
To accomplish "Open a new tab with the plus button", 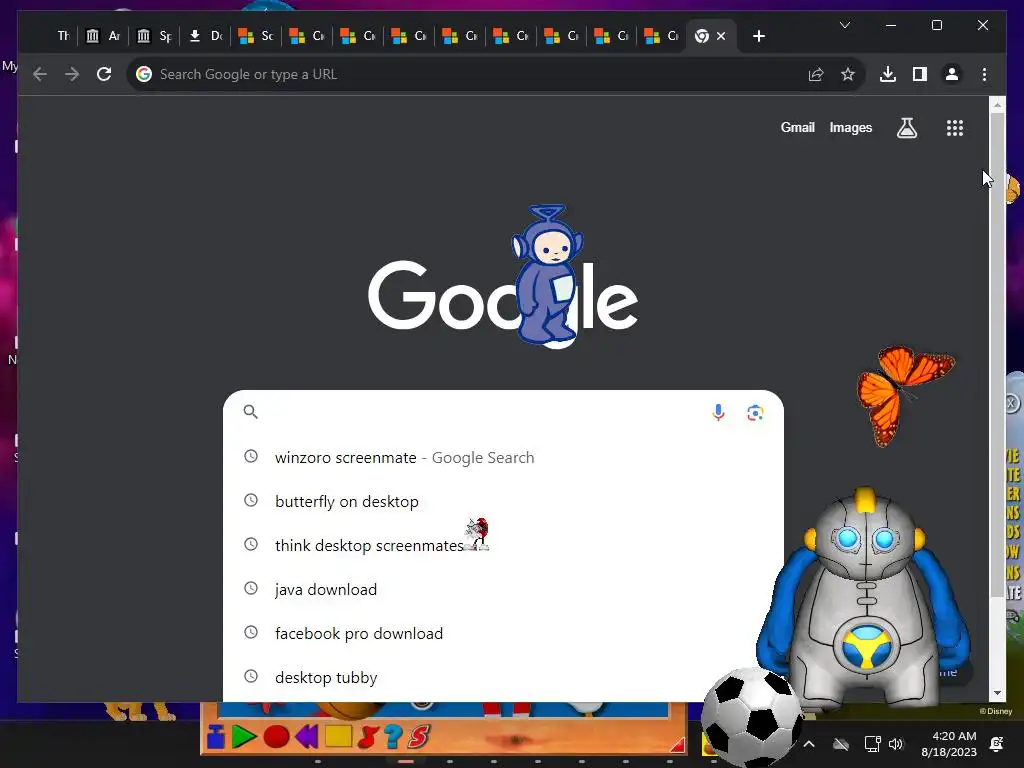I will [x=758, y=36].
